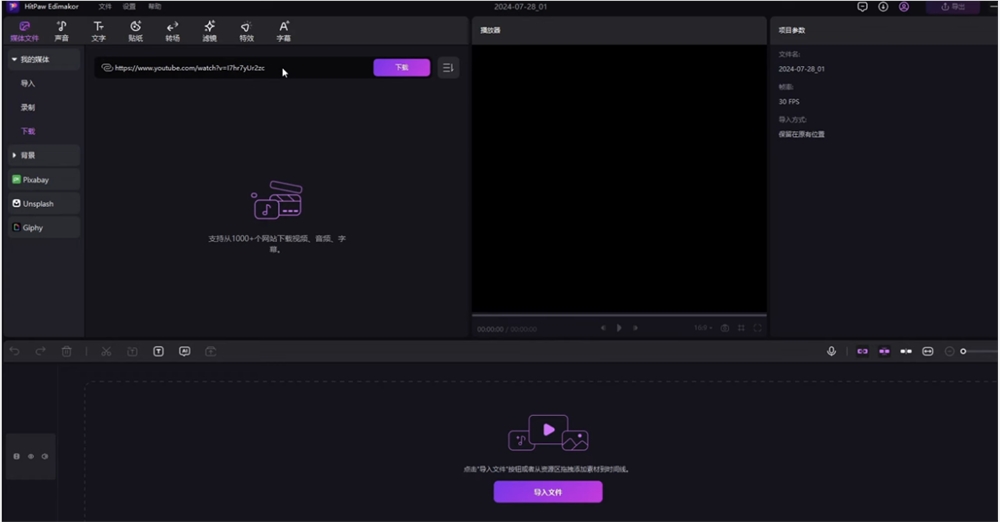Click the purple 下载 button
This screenshot has height=522, width=1000.
point(401,68)
